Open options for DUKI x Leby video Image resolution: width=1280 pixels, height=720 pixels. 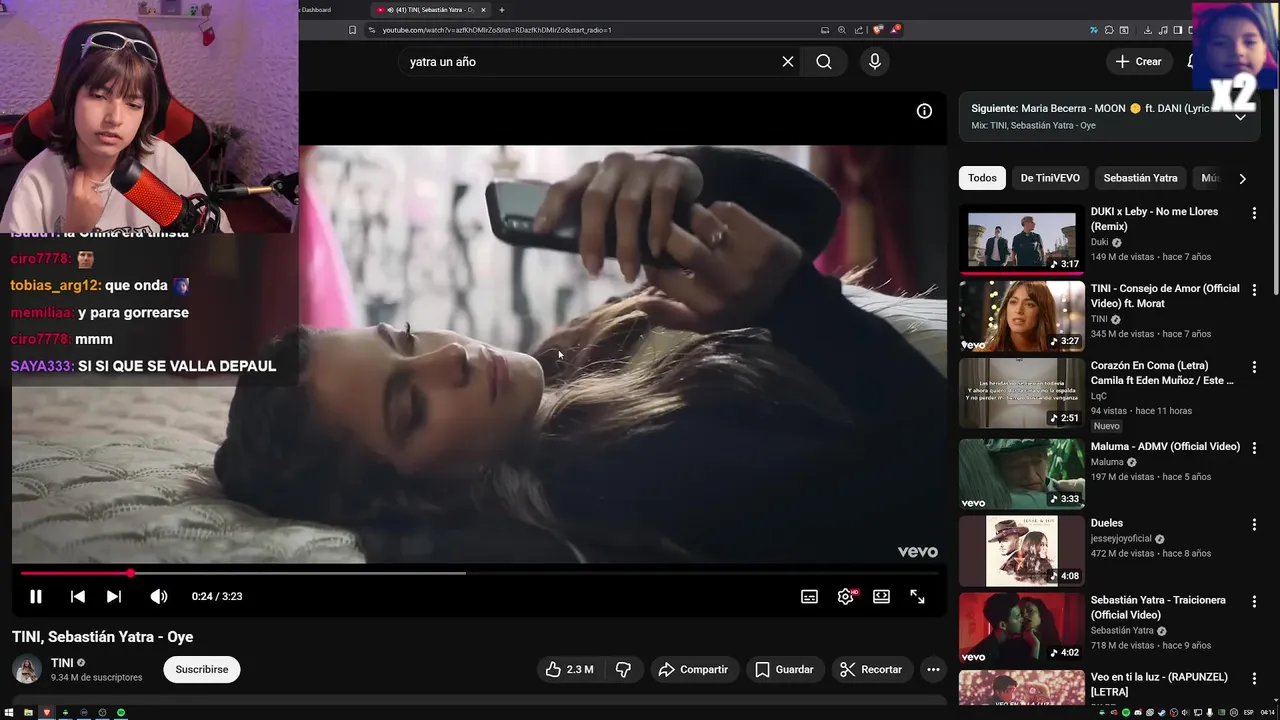[1254, 213]
